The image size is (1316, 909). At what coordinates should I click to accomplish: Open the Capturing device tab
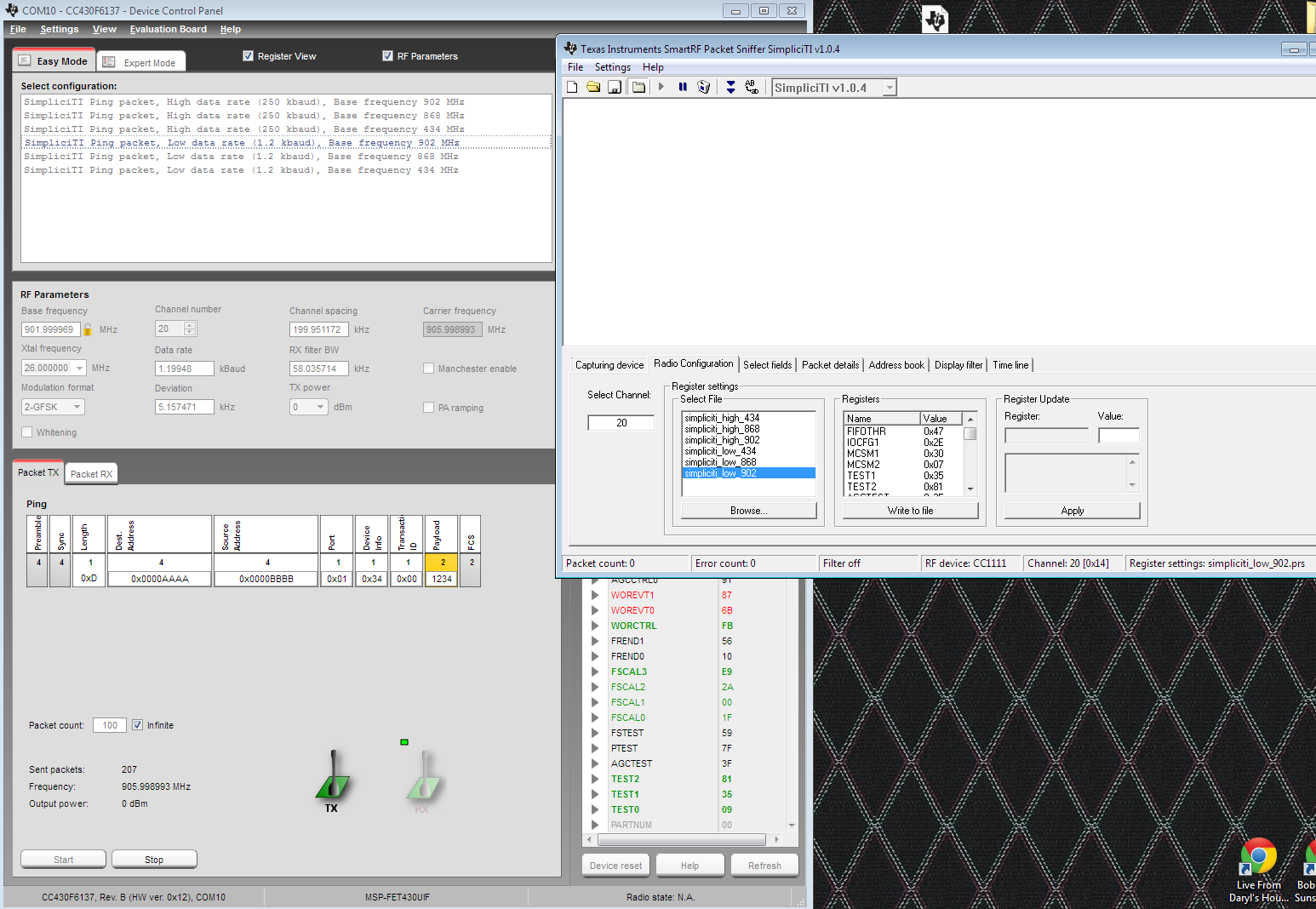pyautogui.click(x=609, y=365)
